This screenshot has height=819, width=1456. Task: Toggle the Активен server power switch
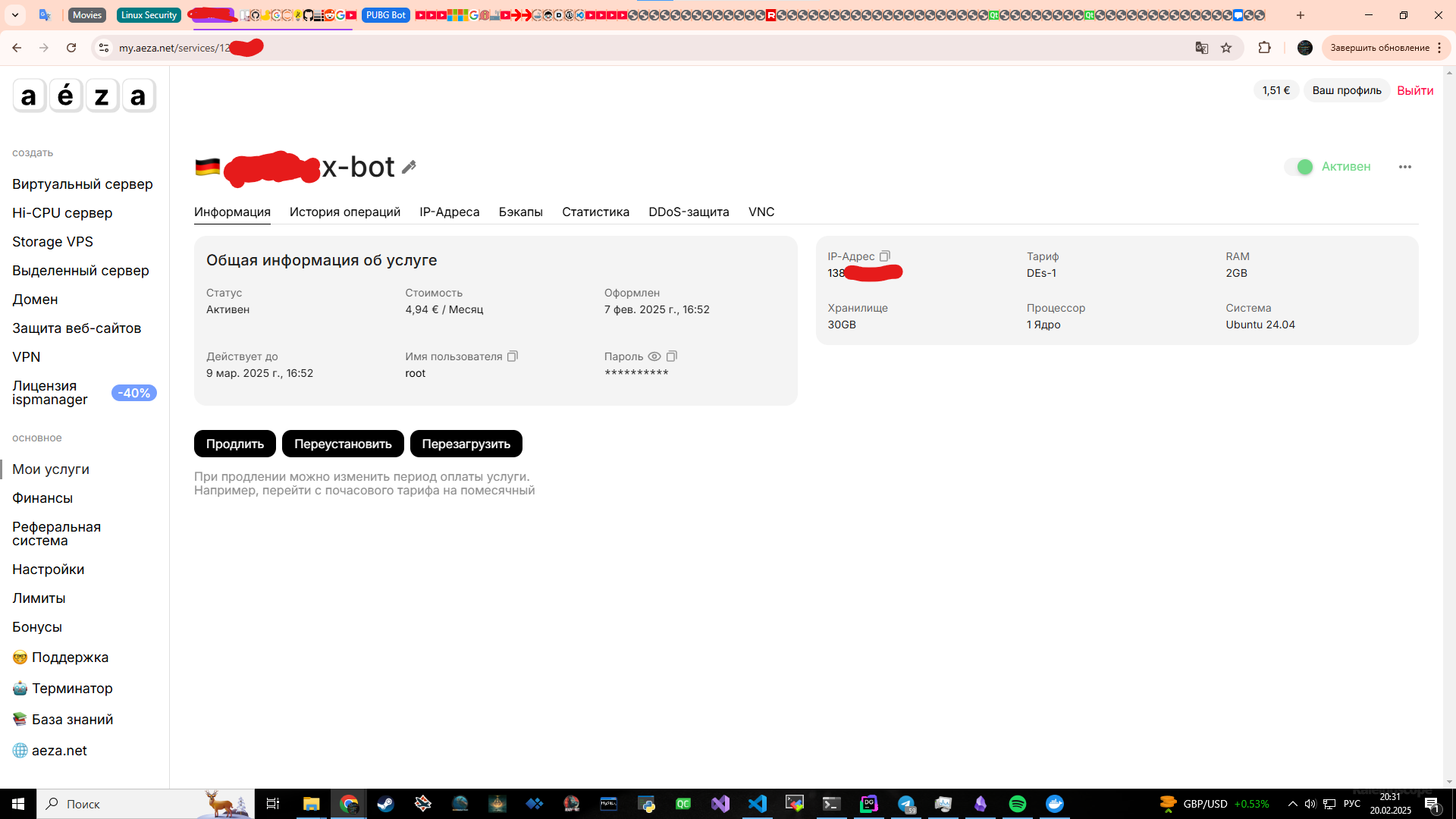tap(1299, 167)
